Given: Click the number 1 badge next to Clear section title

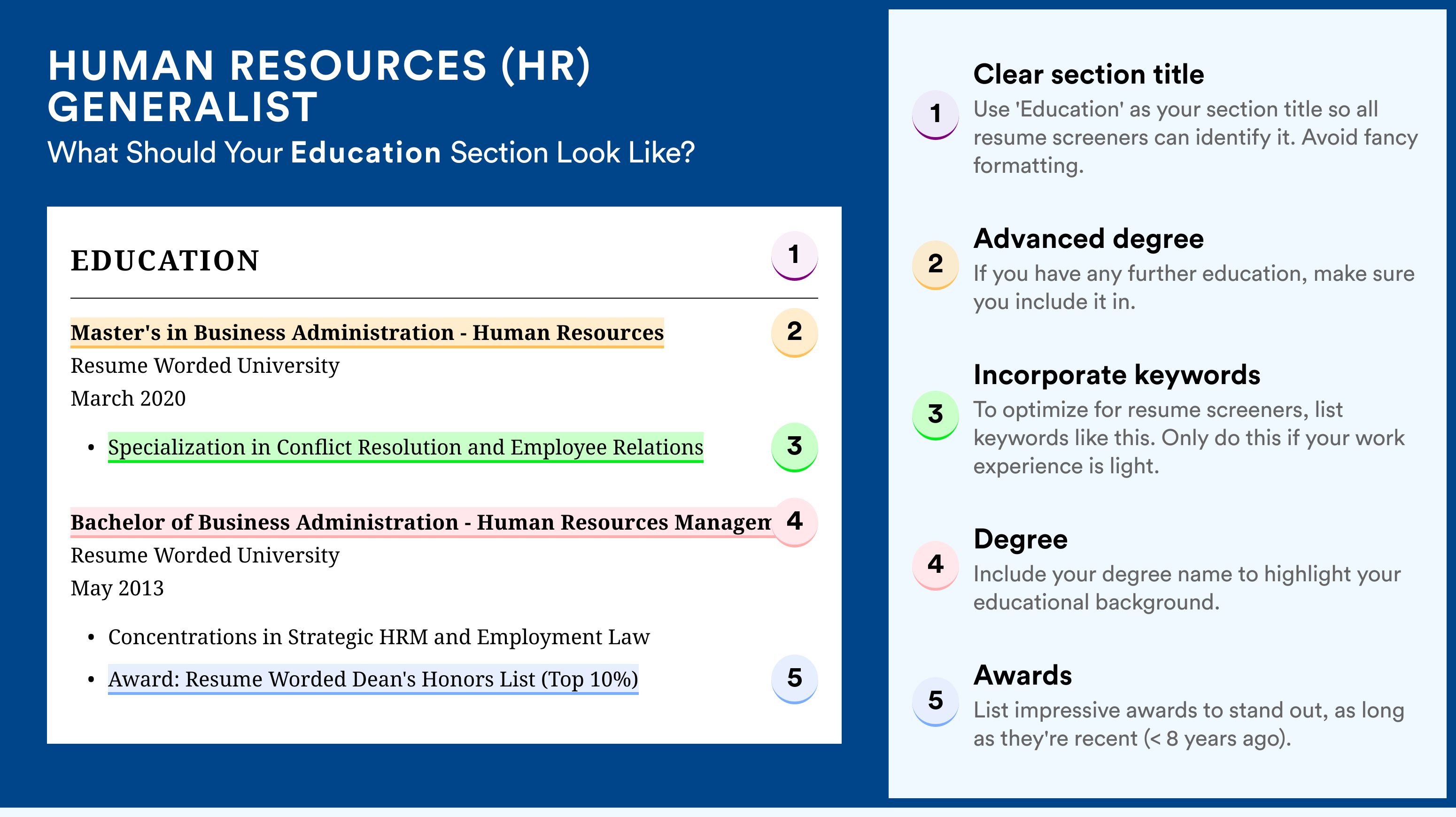Looking at the screenshot, I should [x=936, y=114].
